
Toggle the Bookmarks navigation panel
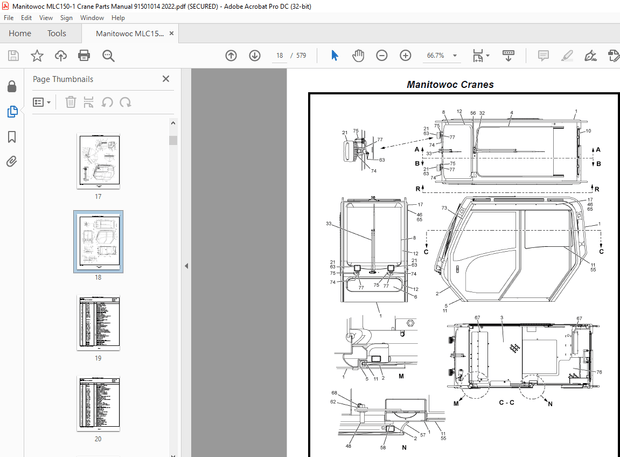pos(12,136)
